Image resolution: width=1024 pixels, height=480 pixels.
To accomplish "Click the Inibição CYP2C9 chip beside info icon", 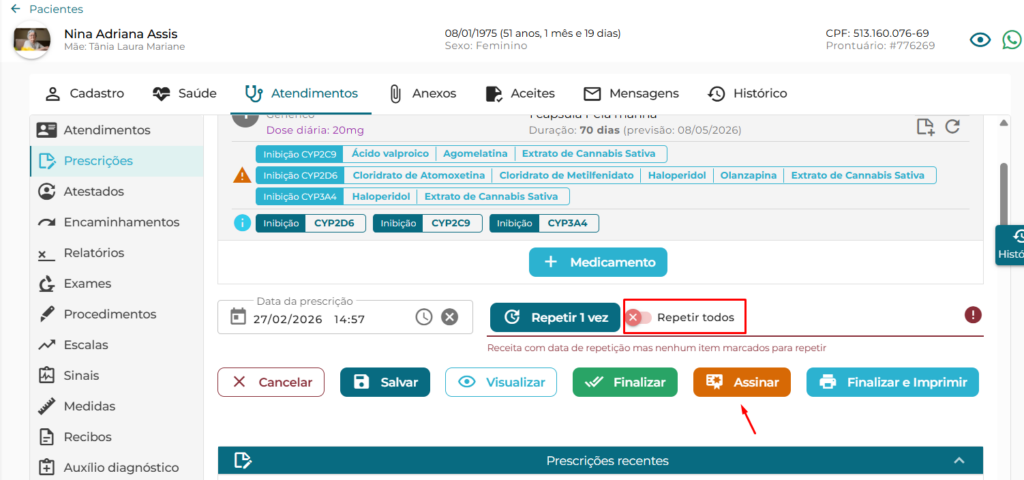I will pos(428,223).
